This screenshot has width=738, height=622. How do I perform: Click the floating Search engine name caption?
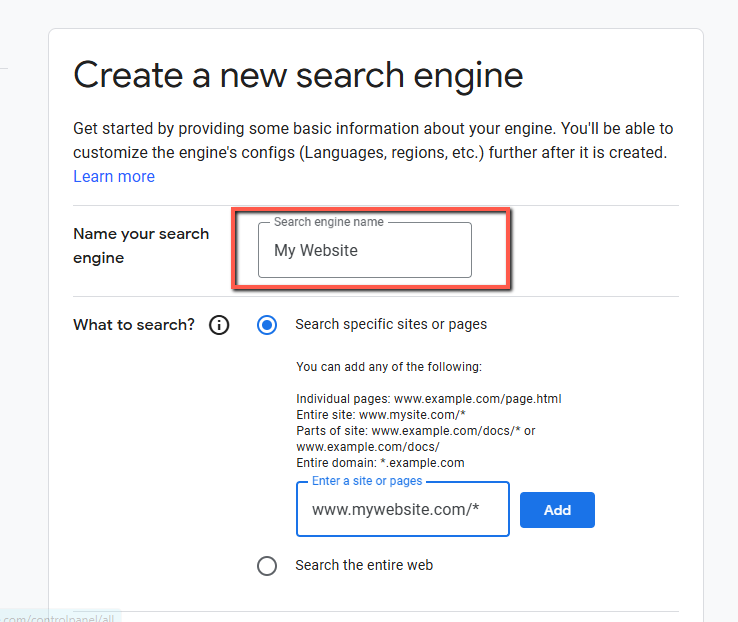click(x=329, y=222)
